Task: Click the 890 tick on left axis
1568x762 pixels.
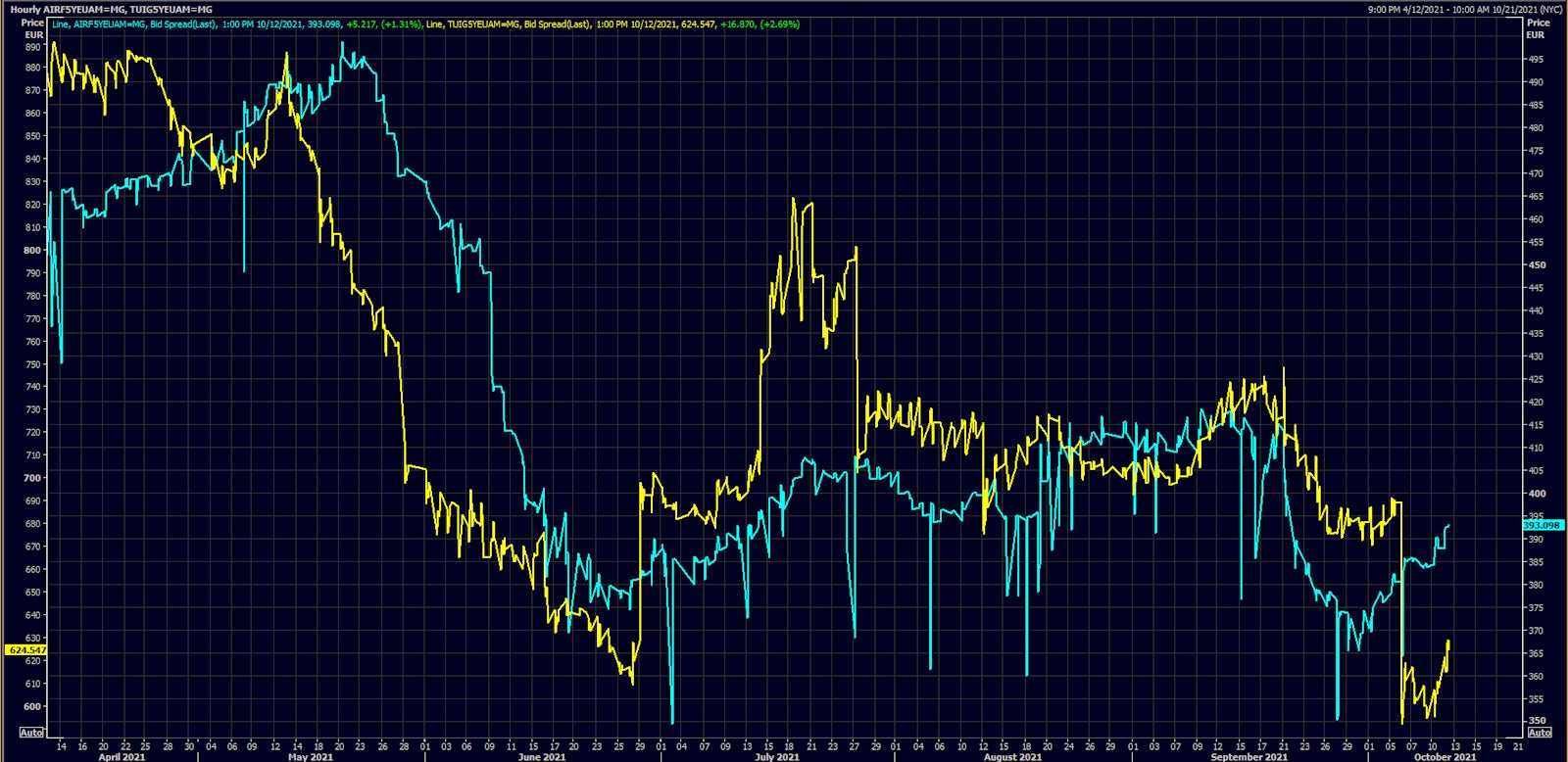Action: point(33,46)
